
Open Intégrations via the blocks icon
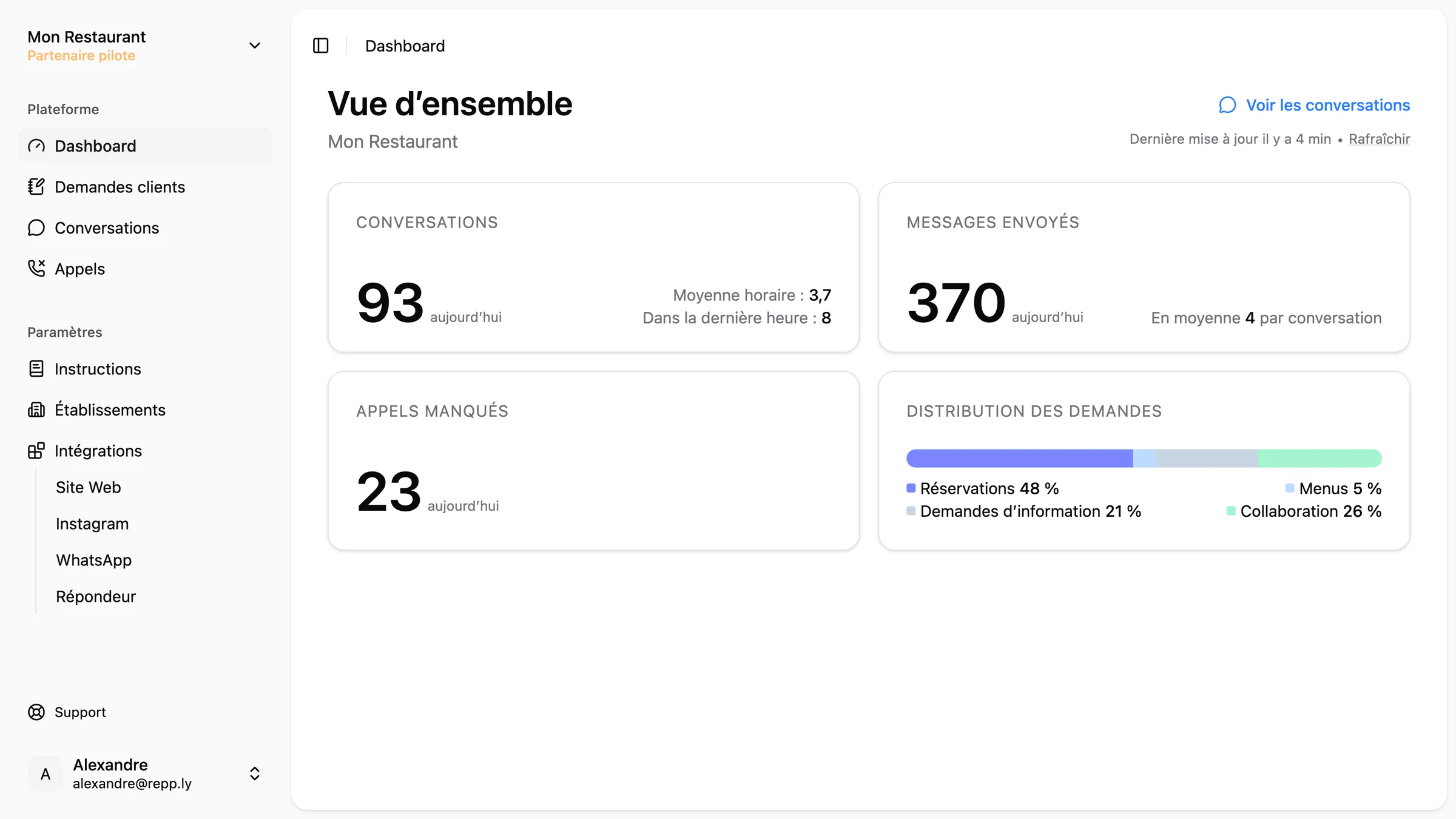tap(36, 451)
